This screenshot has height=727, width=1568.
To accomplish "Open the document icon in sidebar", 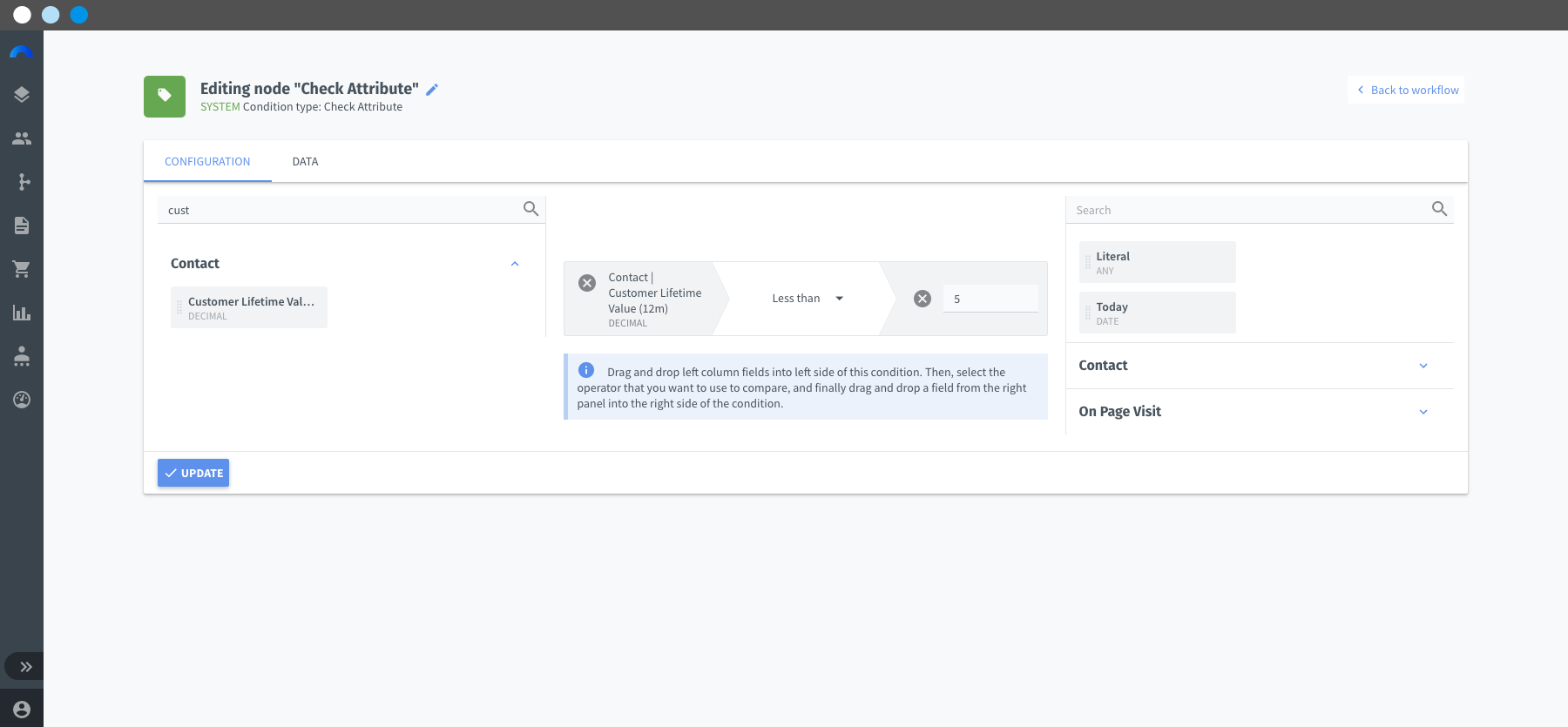I will [22, 226].
